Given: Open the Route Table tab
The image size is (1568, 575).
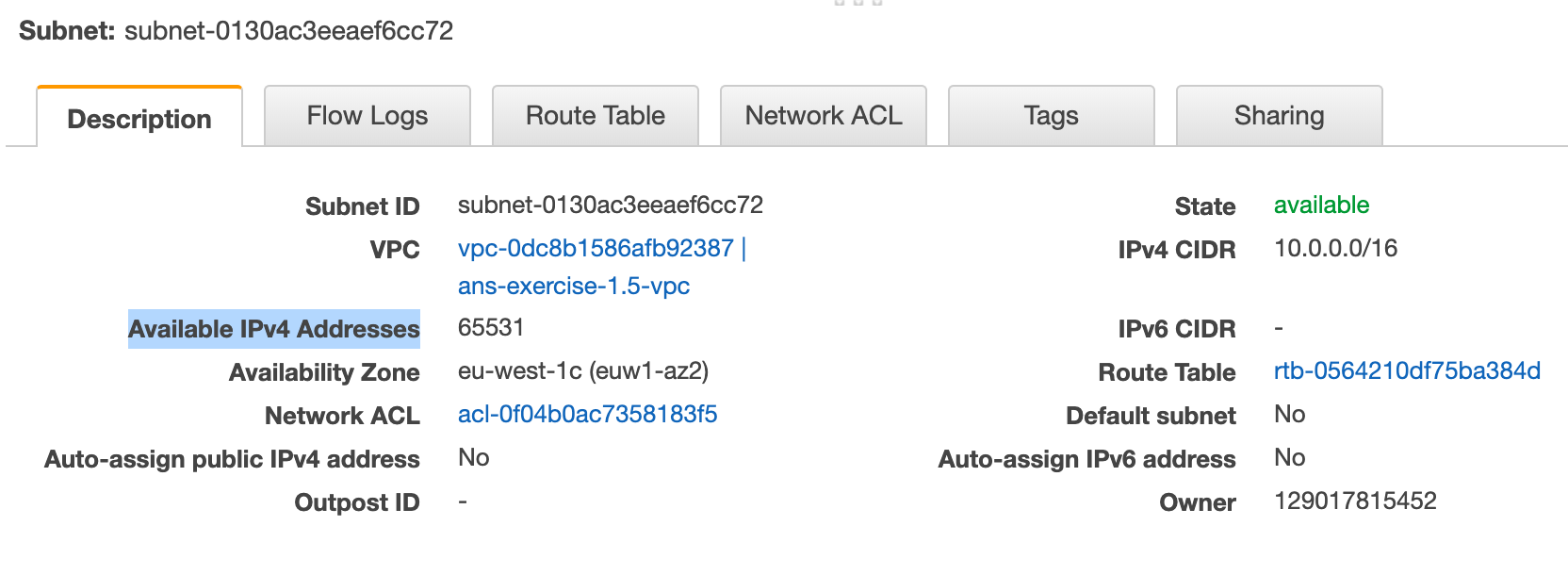Looking at the screenshot, I should [596, 116].
